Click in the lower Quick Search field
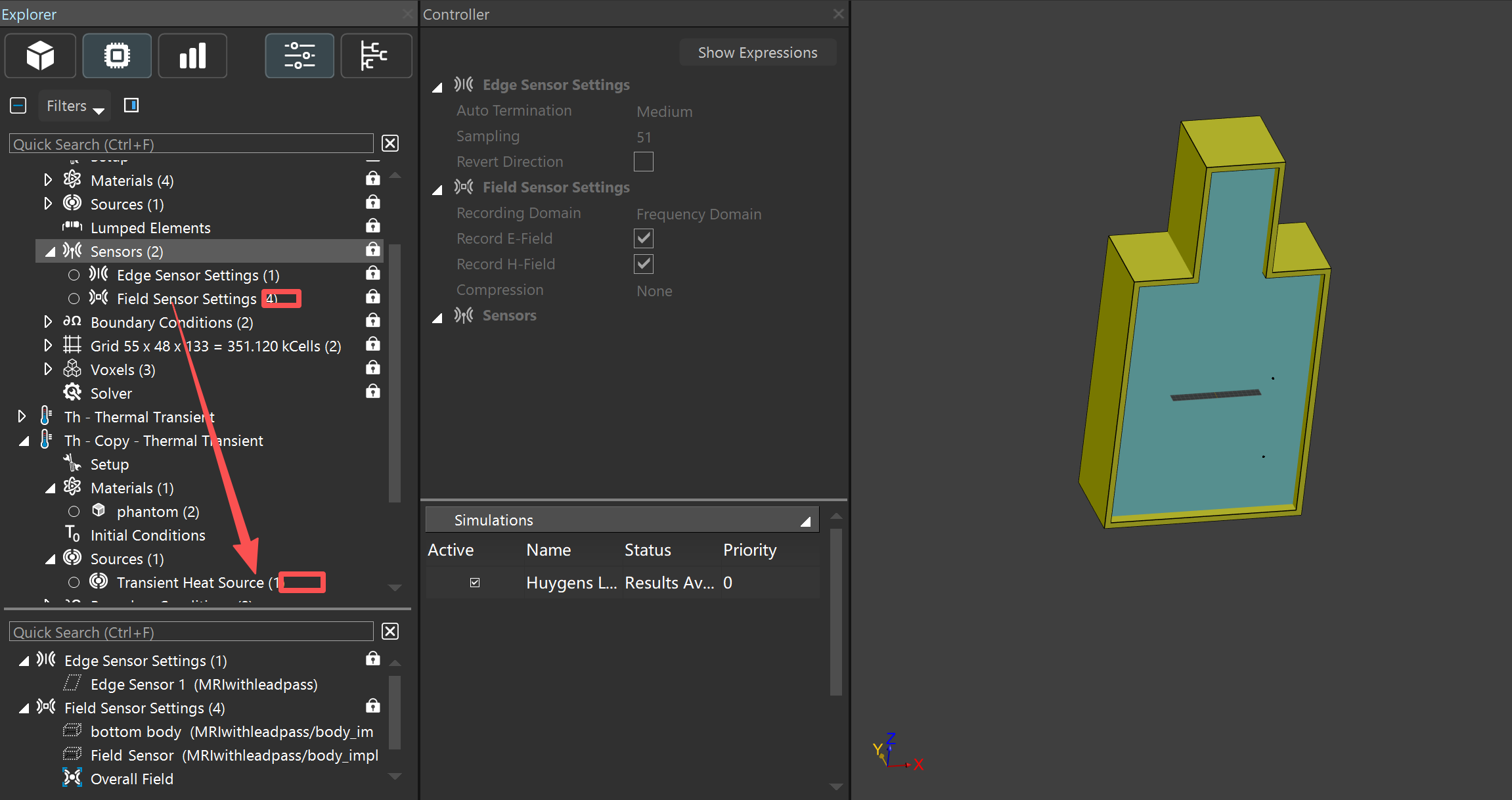Viewport: 1512px width, 800px height. pos(190,632)
